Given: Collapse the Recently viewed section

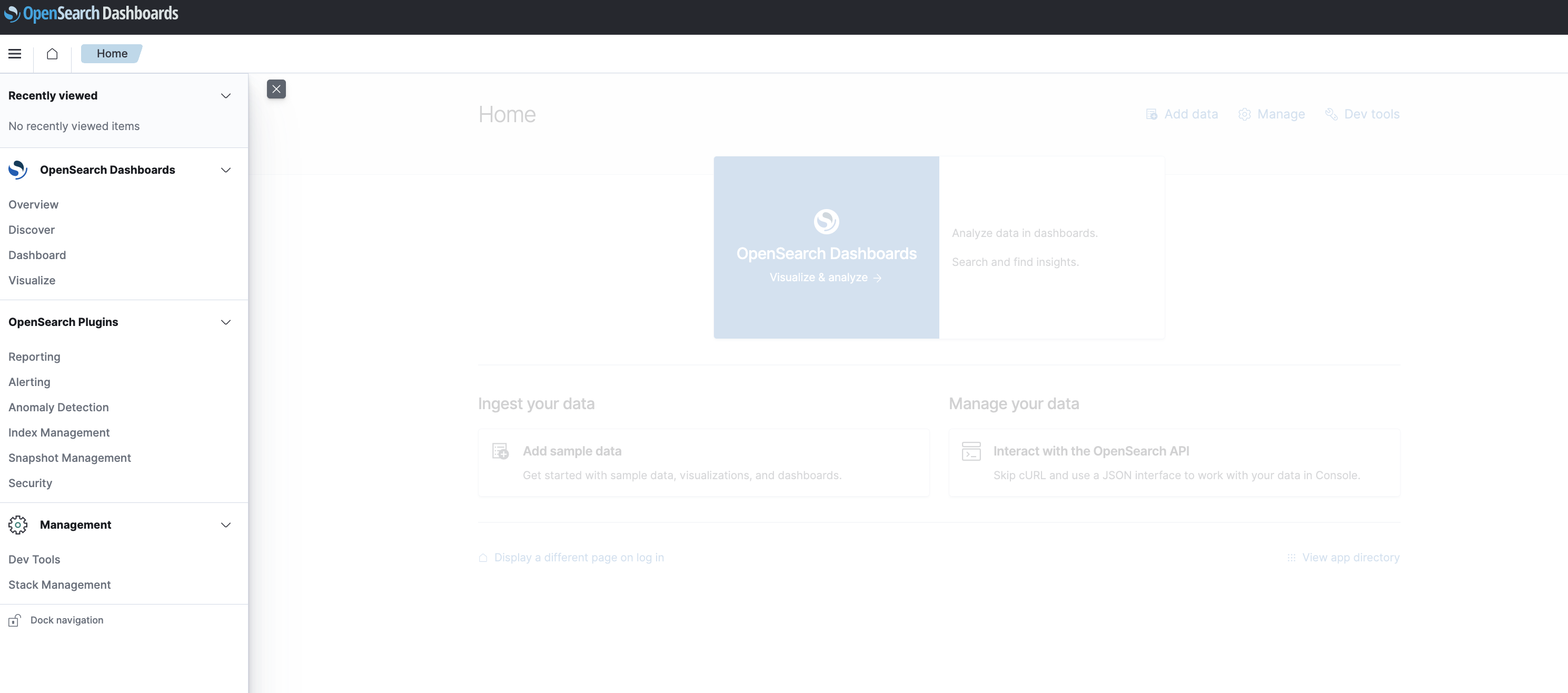Looking at the screenshot, I should pyautogui.click(x=226, y=96).
